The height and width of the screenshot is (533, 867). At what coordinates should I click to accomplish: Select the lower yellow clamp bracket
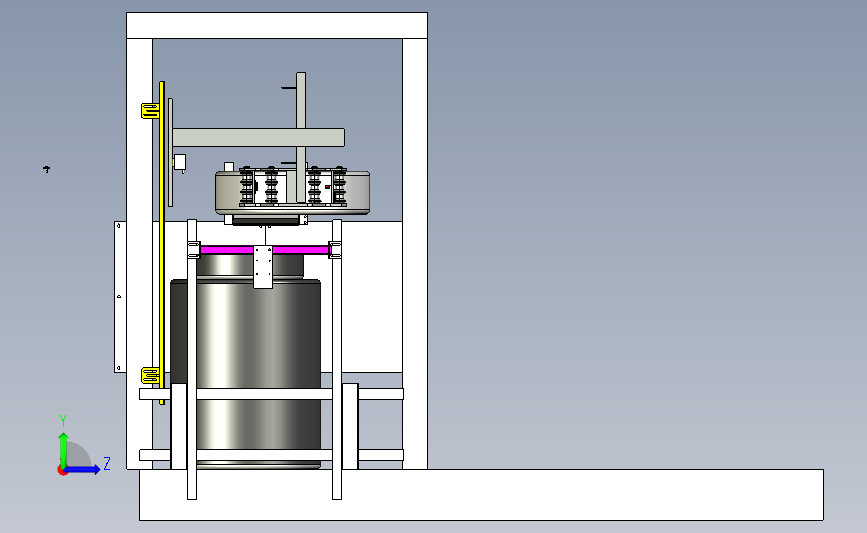tap(150, 376)
